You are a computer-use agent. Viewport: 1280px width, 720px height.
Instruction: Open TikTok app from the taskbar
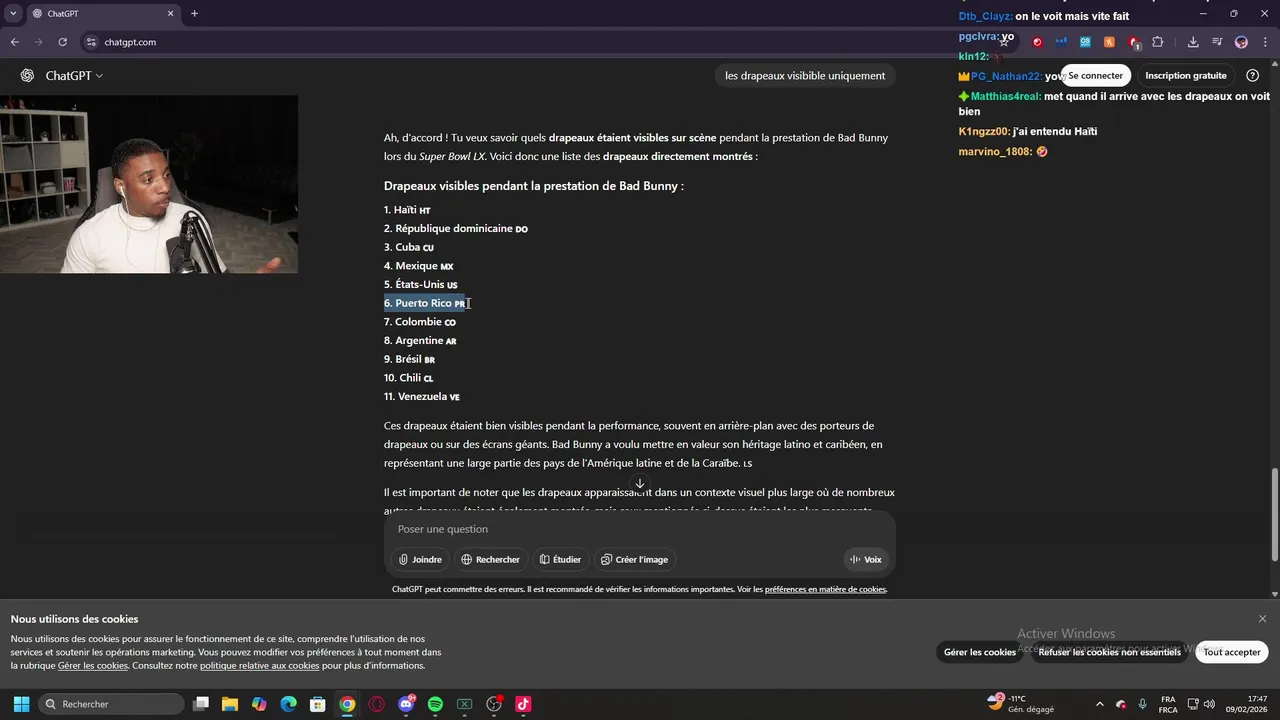pyautogui.click(x=523, y=704)
